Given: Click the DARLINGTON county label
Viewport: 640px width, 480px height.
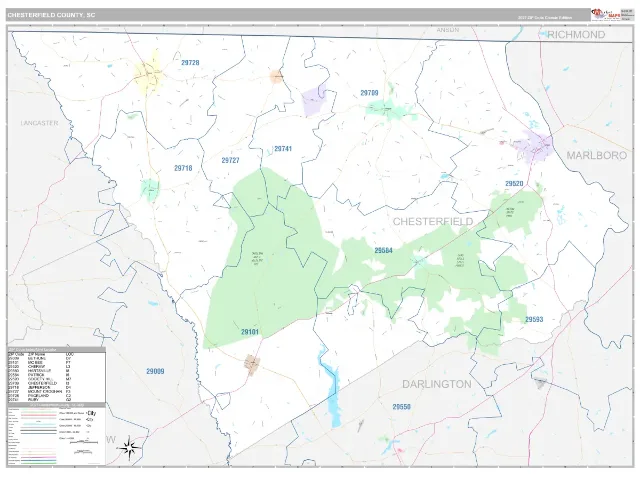Looking at the screenshot, I should (437, 384).
